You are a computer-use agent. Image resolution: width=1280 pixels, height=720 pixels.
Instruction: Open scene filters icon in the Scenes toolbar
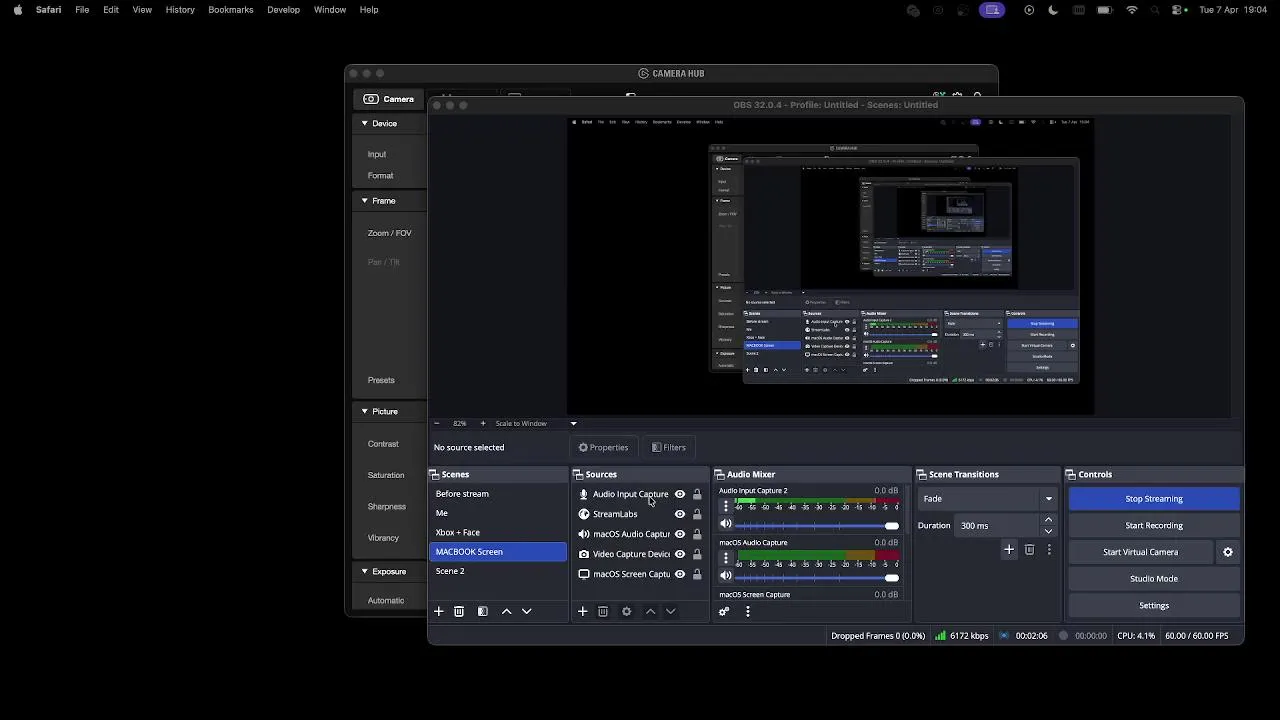pyautogui.click(x=483, y=611)
